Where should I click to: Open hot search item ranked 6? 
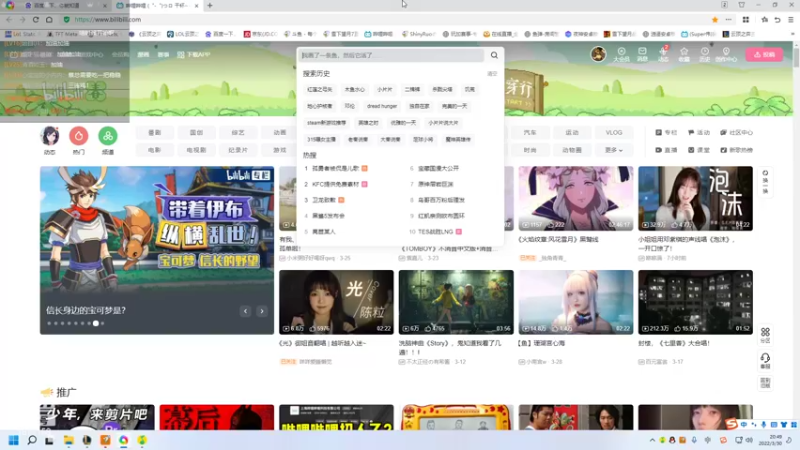pyautogui.click(x=435, y=168)
